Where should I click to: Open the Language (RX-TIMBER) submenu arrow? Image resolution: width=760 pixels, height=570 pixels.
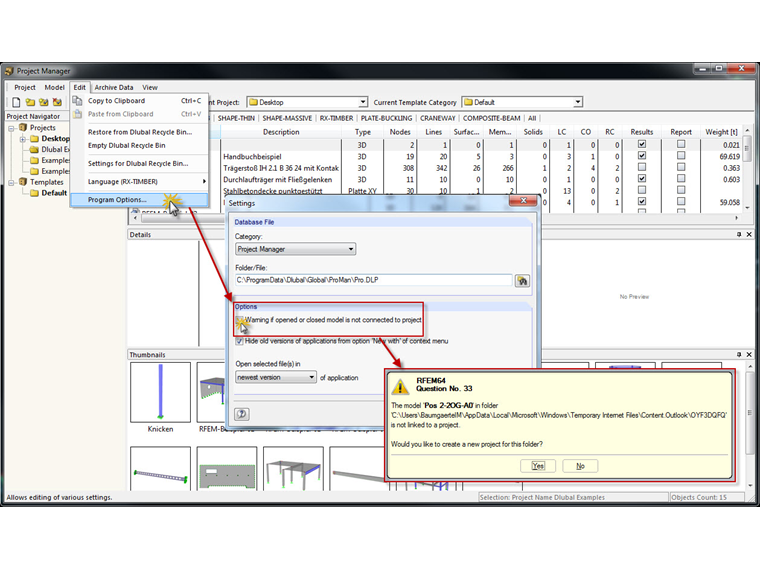coord(204,182)
